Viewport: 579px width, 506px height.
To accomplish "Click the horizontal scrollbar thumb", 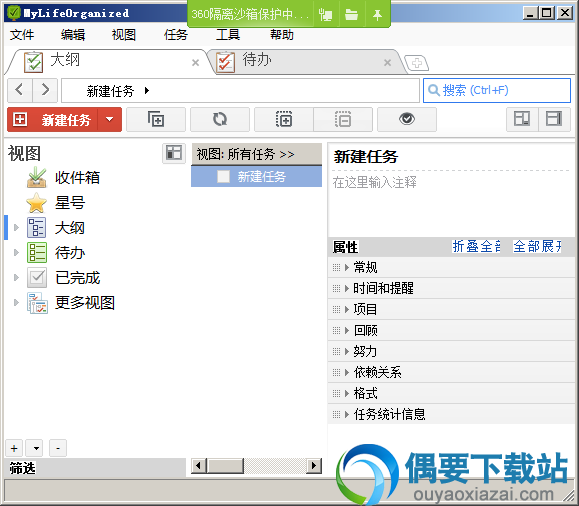I will [225, 465].
